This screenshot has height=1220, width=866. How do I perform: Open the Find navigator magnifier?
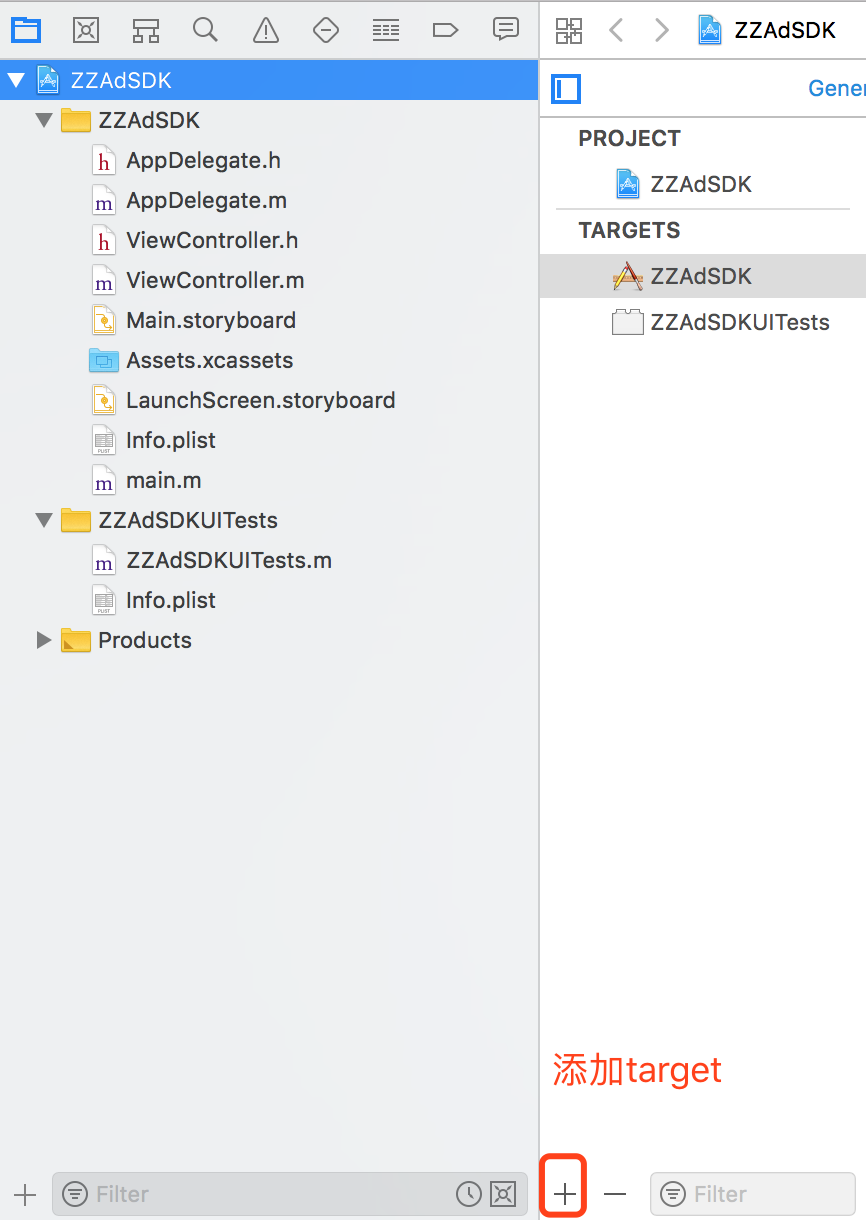pos(206,30)
